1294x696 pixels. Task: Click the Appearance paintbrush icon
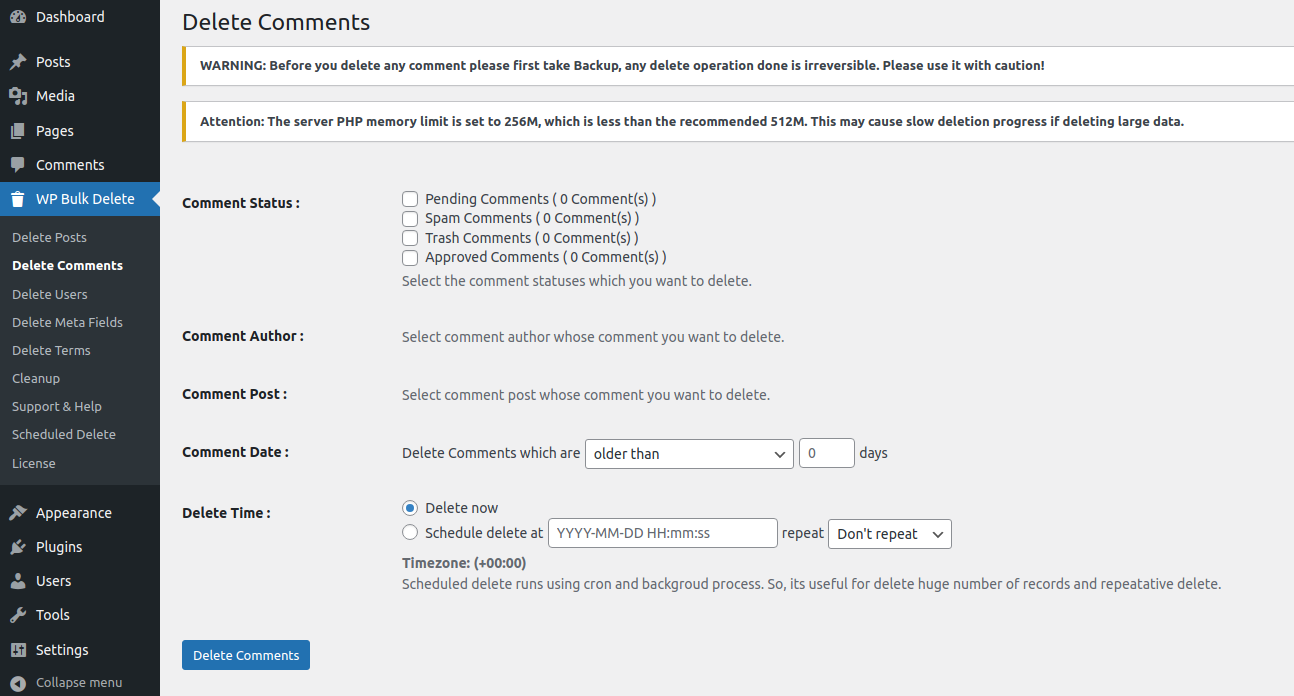[x=18, y=513]
